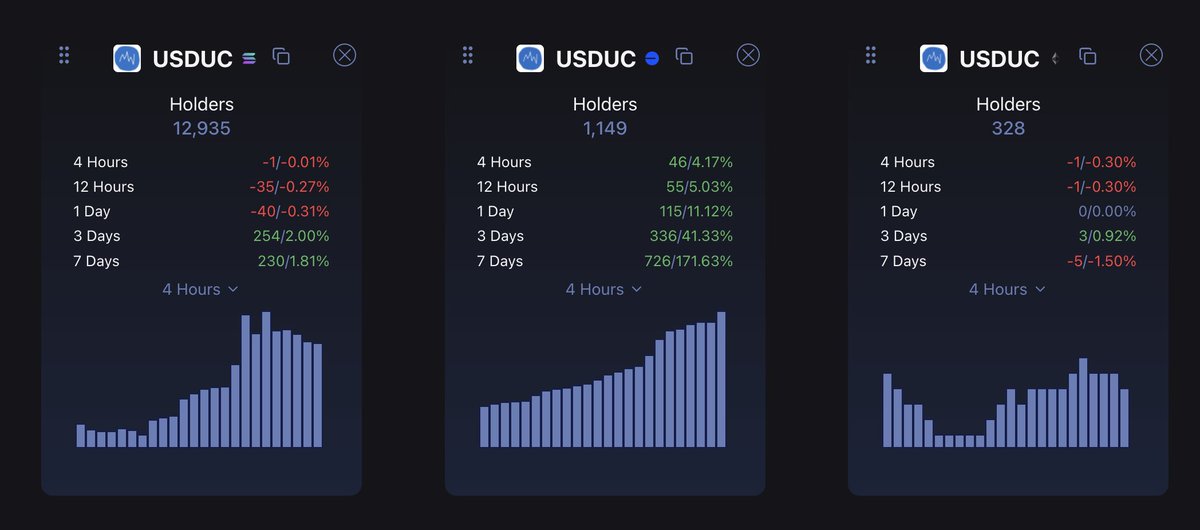Click the 12,935 holders count

click(201, 128)
